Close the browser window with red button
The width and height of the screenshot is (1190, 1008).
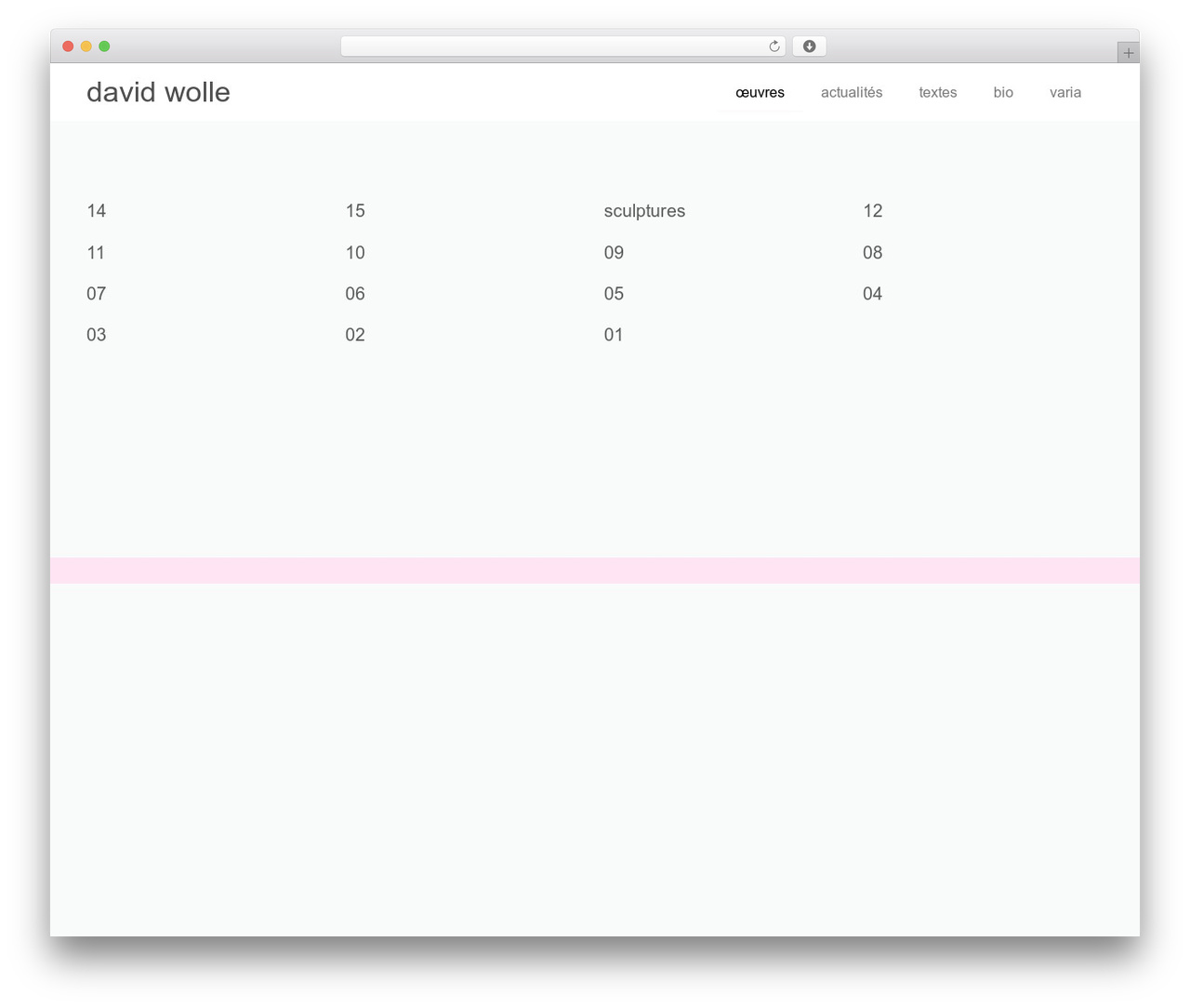pyautogui.click(x=68, y=46)
